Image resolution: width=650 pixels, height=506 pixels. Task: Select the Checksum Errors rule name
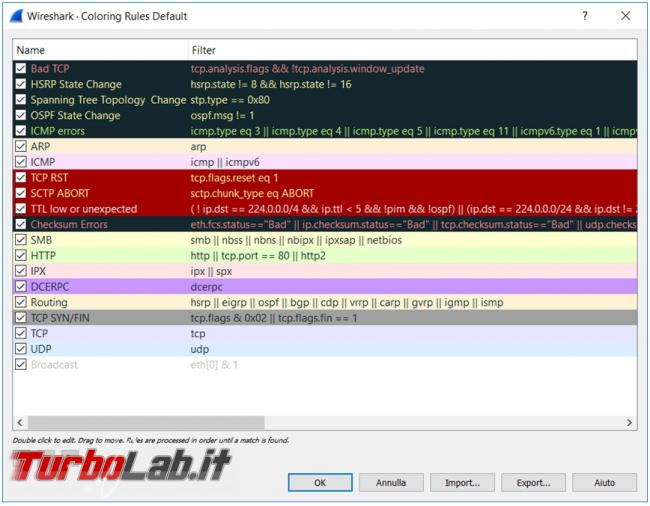pyautogui.click(x=69, y=225)
